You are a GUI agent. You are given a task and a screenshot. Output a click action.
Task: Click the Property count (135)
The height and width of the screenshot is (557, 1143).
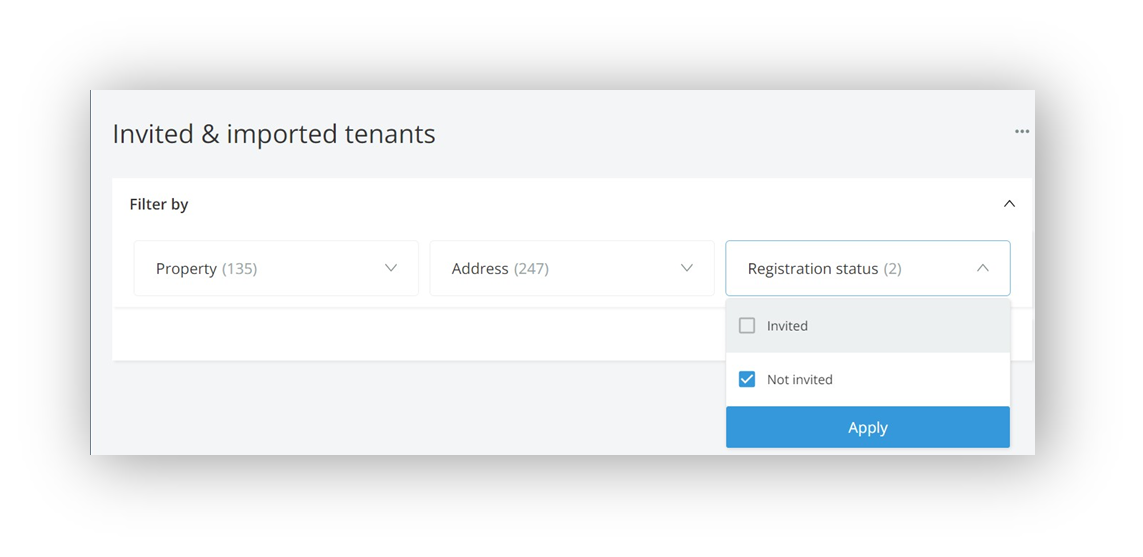(x=240, y=268)
